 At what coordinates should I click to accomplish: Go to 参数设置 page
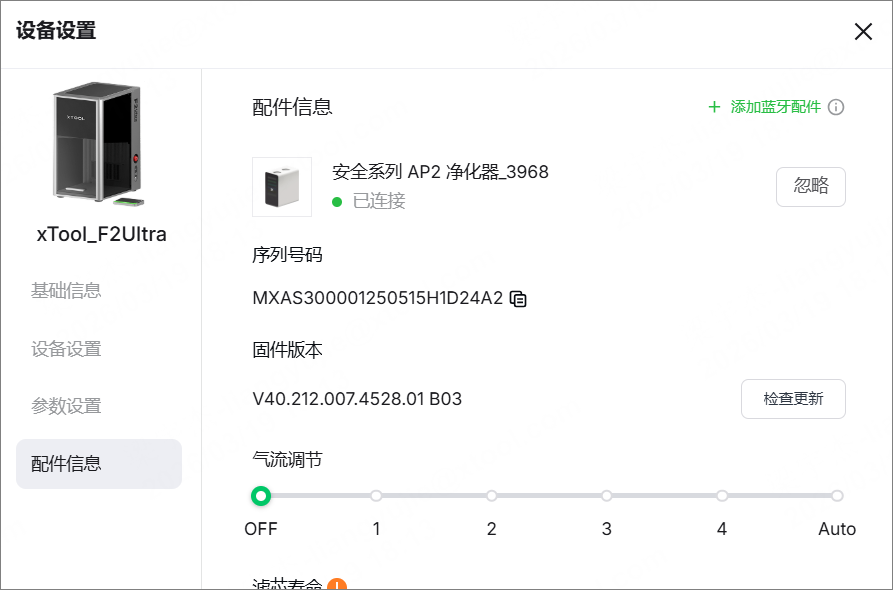click(x=66, y=406)
